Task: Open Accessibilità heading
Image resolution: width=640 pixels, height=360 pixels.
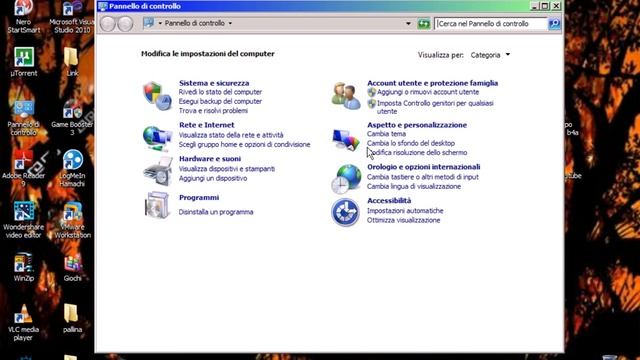Action: pos(389,201)
